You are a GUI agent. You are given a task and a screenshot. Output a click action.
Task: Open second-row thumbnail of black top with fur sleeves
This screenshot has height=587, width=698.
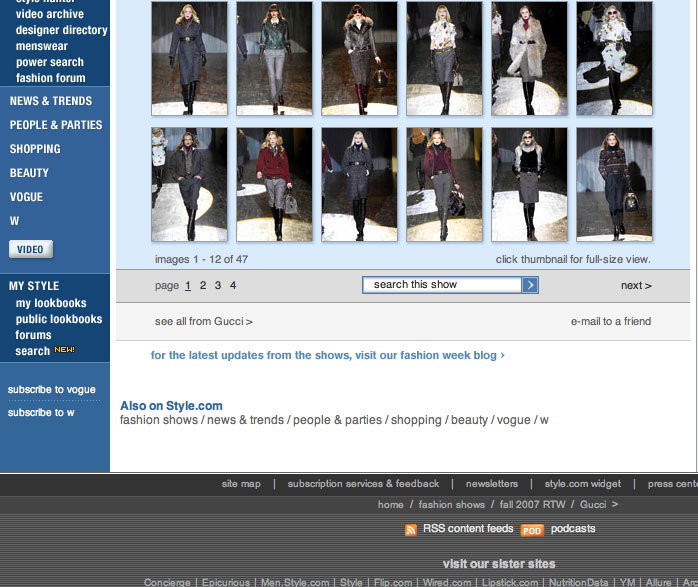[x=529, y=185]
